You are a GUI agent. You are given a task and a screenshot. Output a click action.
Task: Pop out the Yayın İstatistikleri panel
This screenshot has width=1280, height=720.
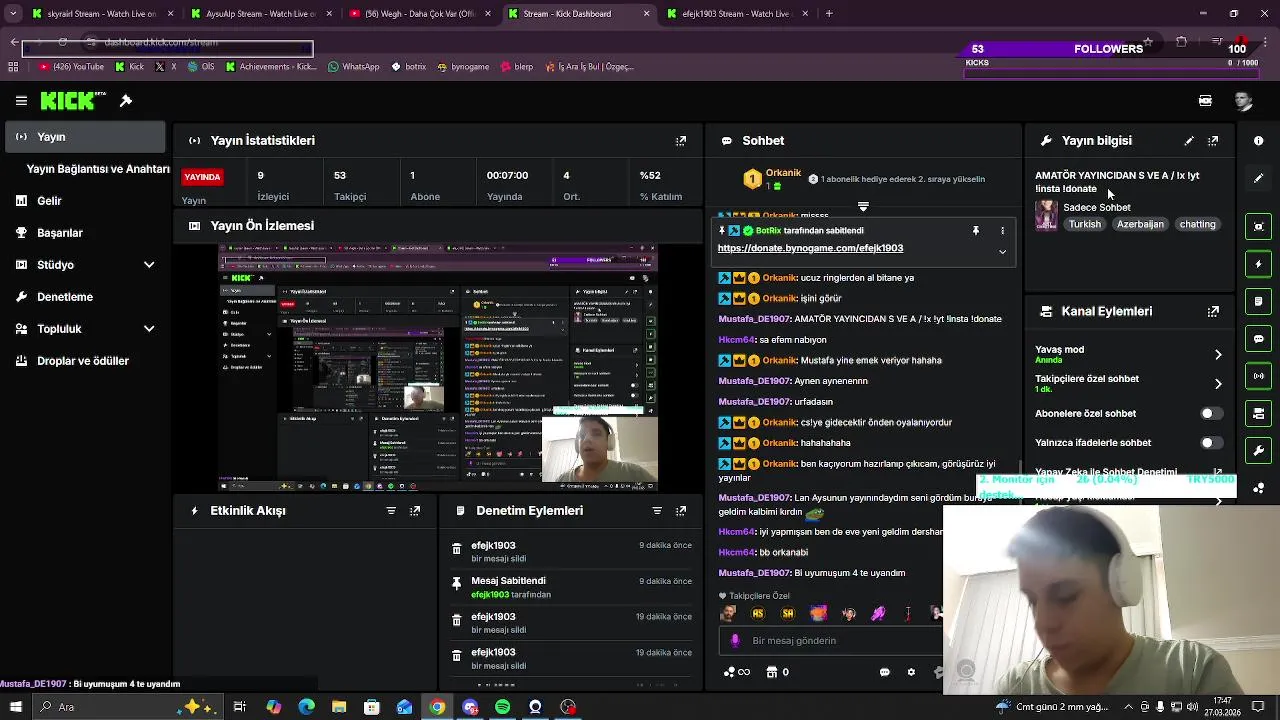681,141
